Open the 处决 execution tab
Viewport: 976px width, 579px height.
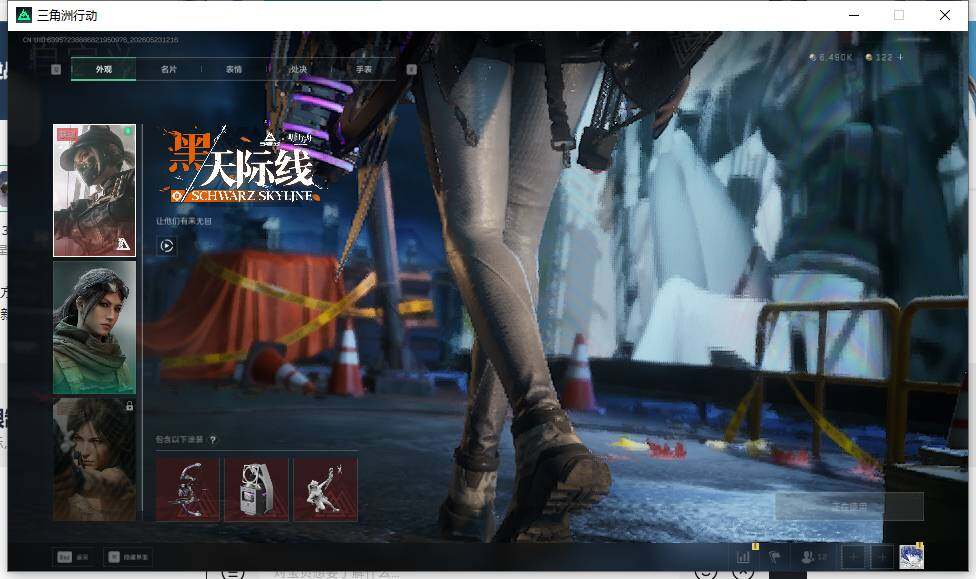pos(299,69)
